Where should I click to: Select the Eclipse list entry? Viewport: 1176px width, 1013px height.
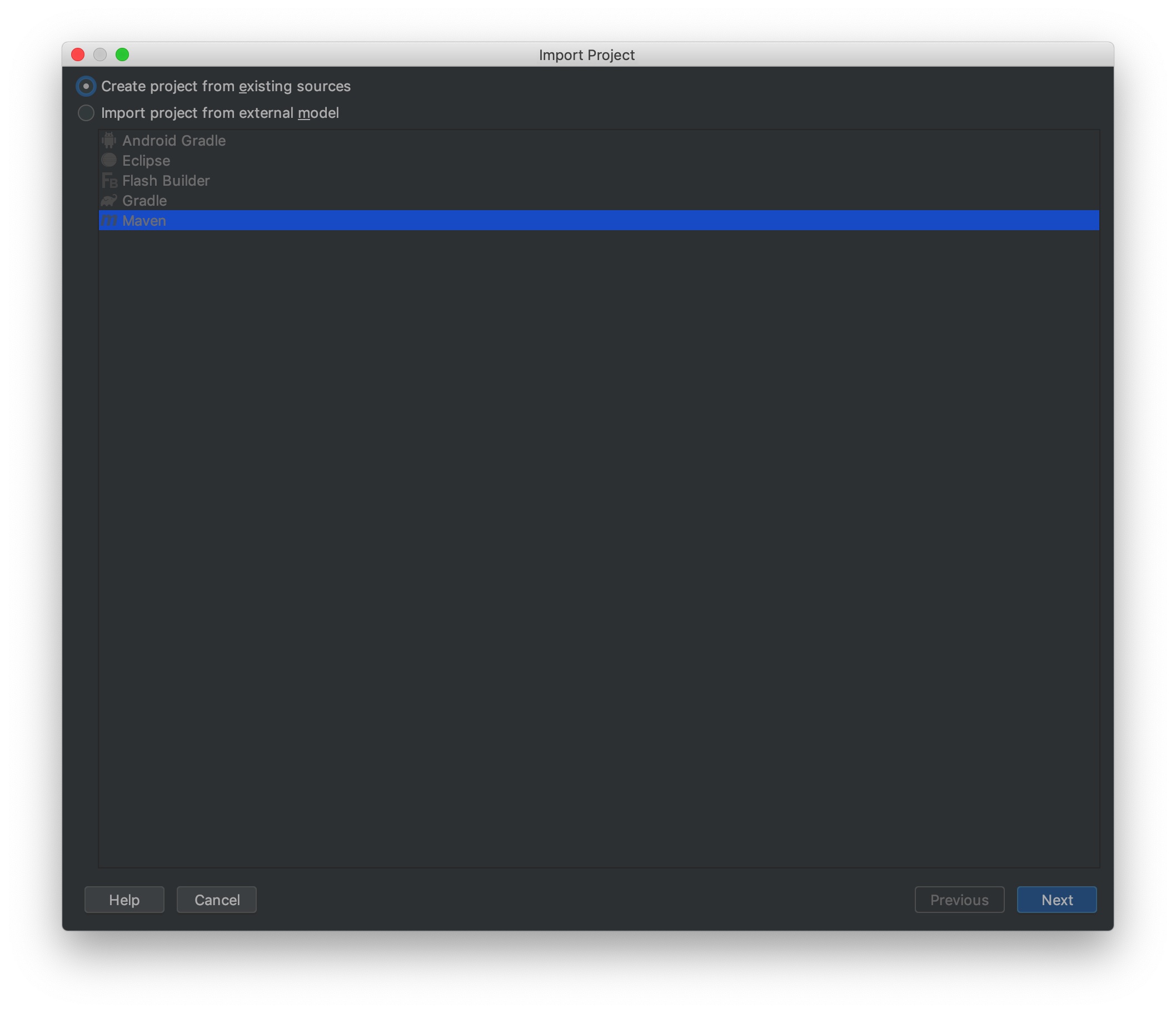[x=146, y=161]
